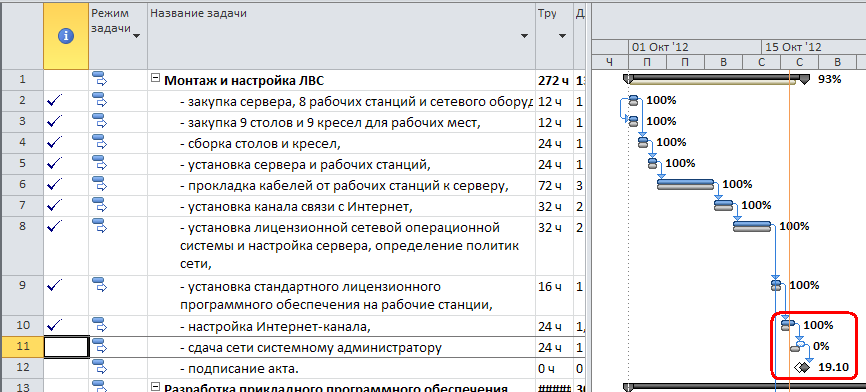The width and height of the screenshot is (866, 392).
Task: Click the 72 ч work cell in row 6
Action: tap(554, 185)
